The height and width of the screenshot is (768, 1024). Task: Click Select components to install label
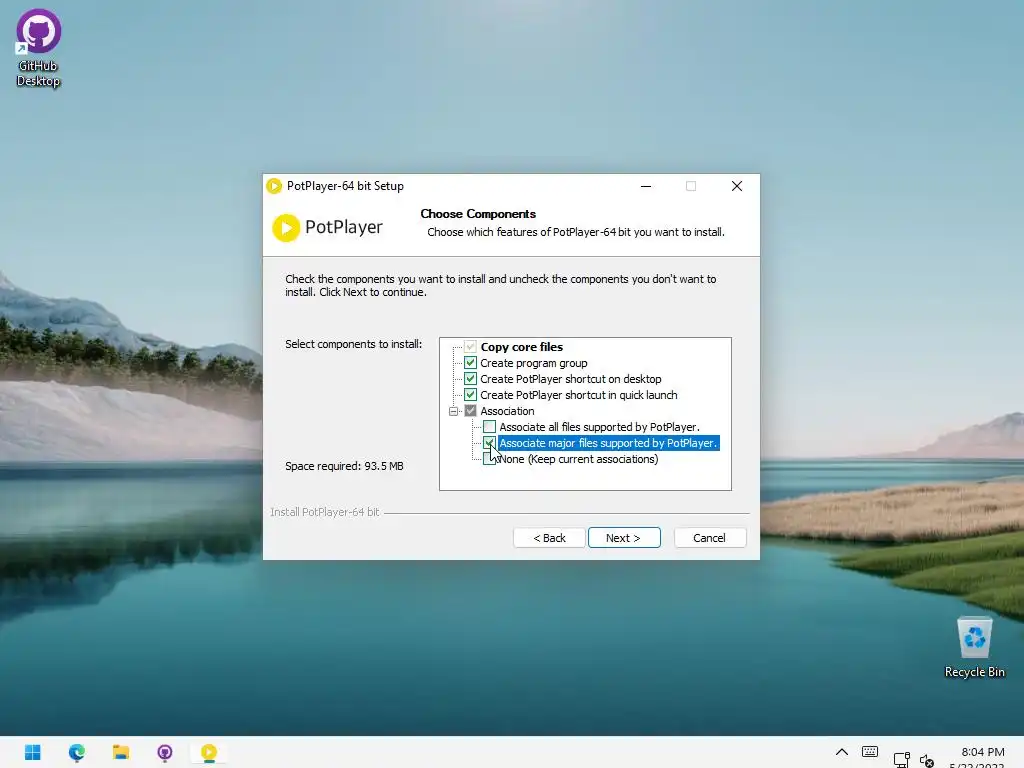click(x=353, y=344)
